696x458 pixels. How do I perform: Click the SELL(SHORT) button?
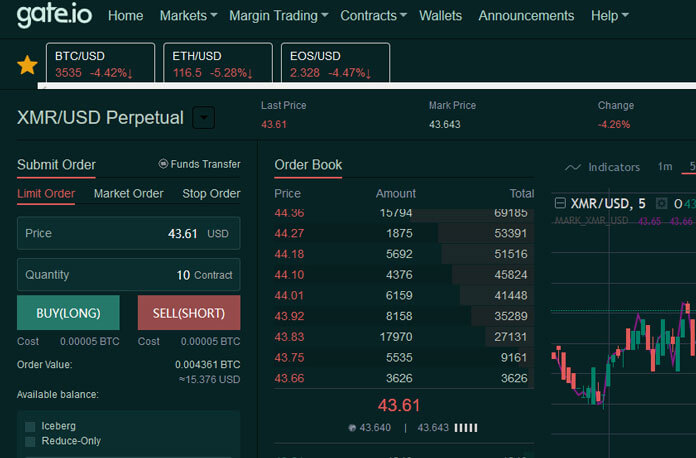tap(189, 313)
